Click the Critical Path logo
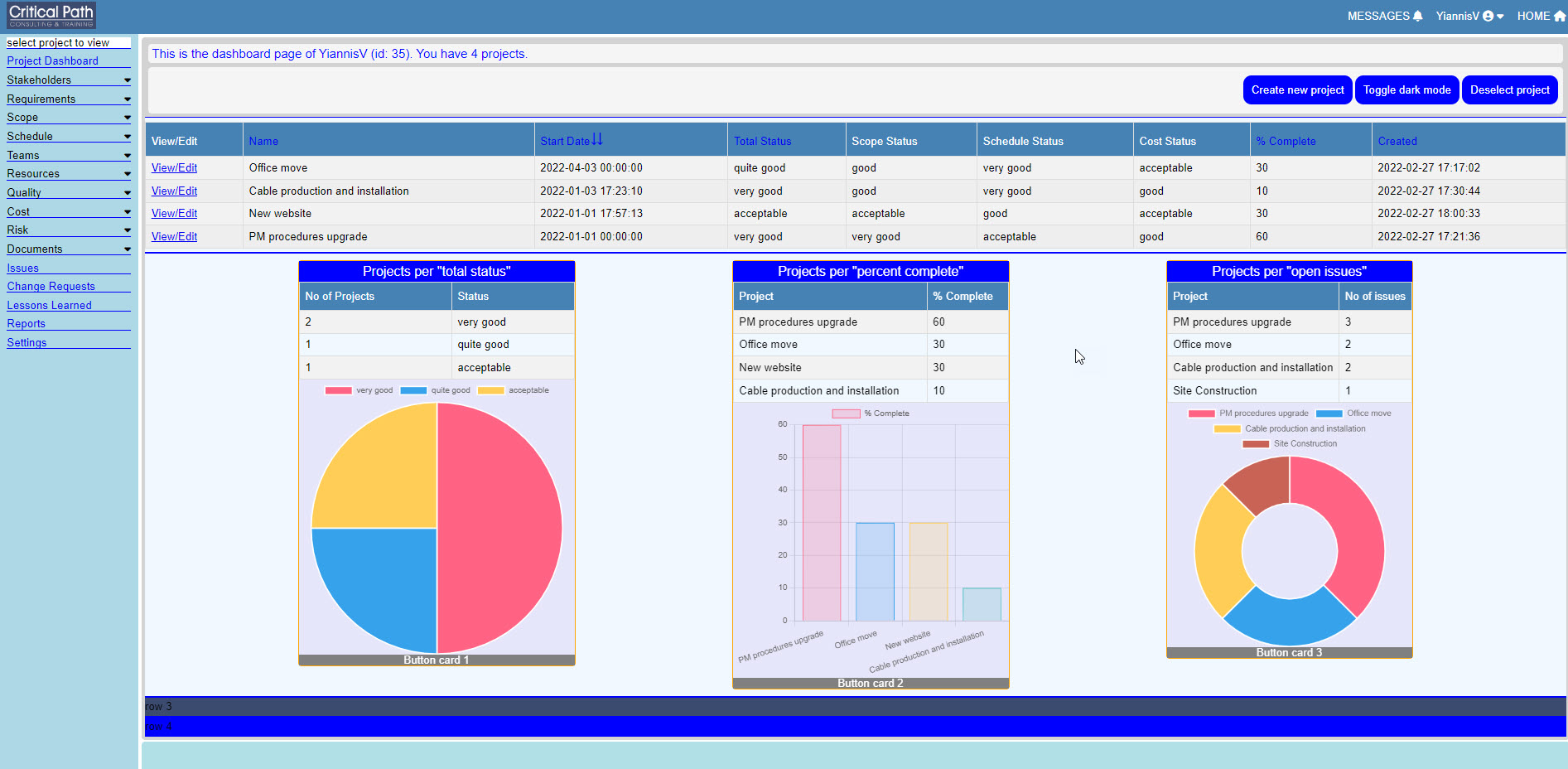 click(51, 15)
